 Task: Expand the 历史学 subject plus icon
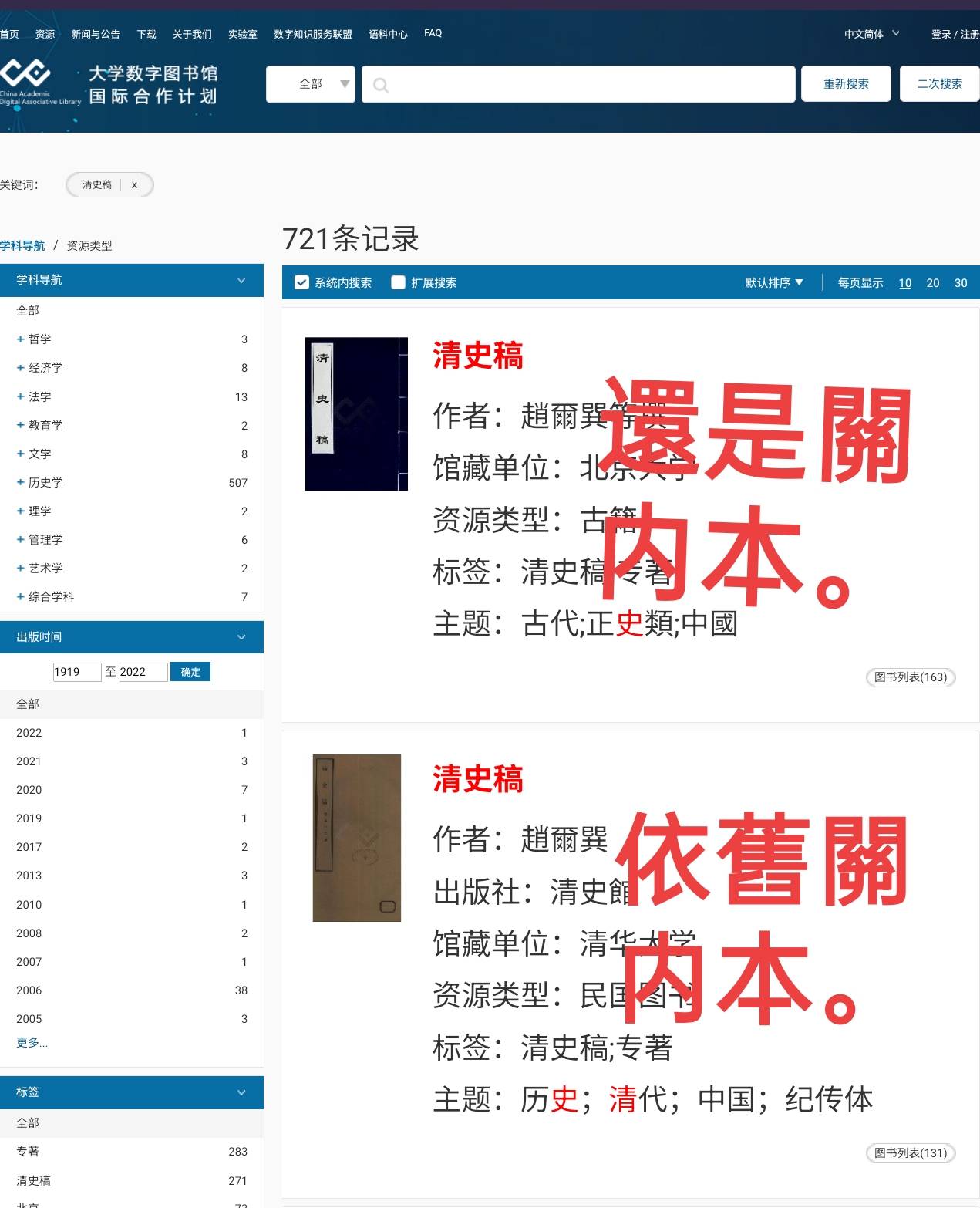click(21, 482)
